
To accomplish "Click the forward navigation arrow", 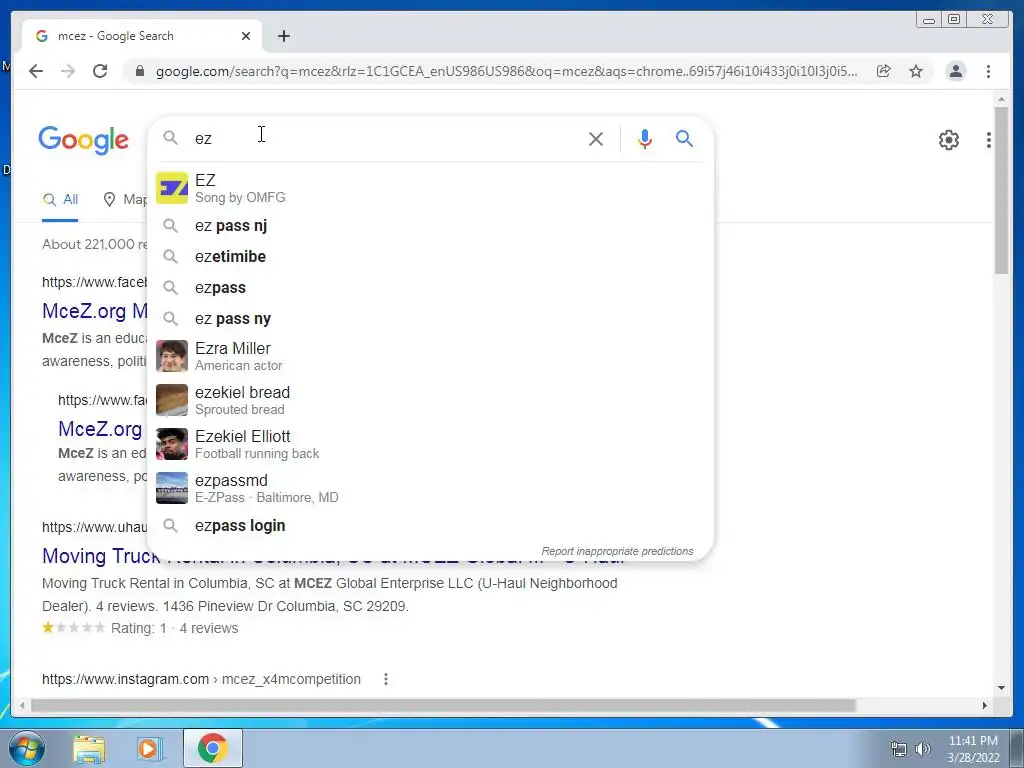I will 68,71.
